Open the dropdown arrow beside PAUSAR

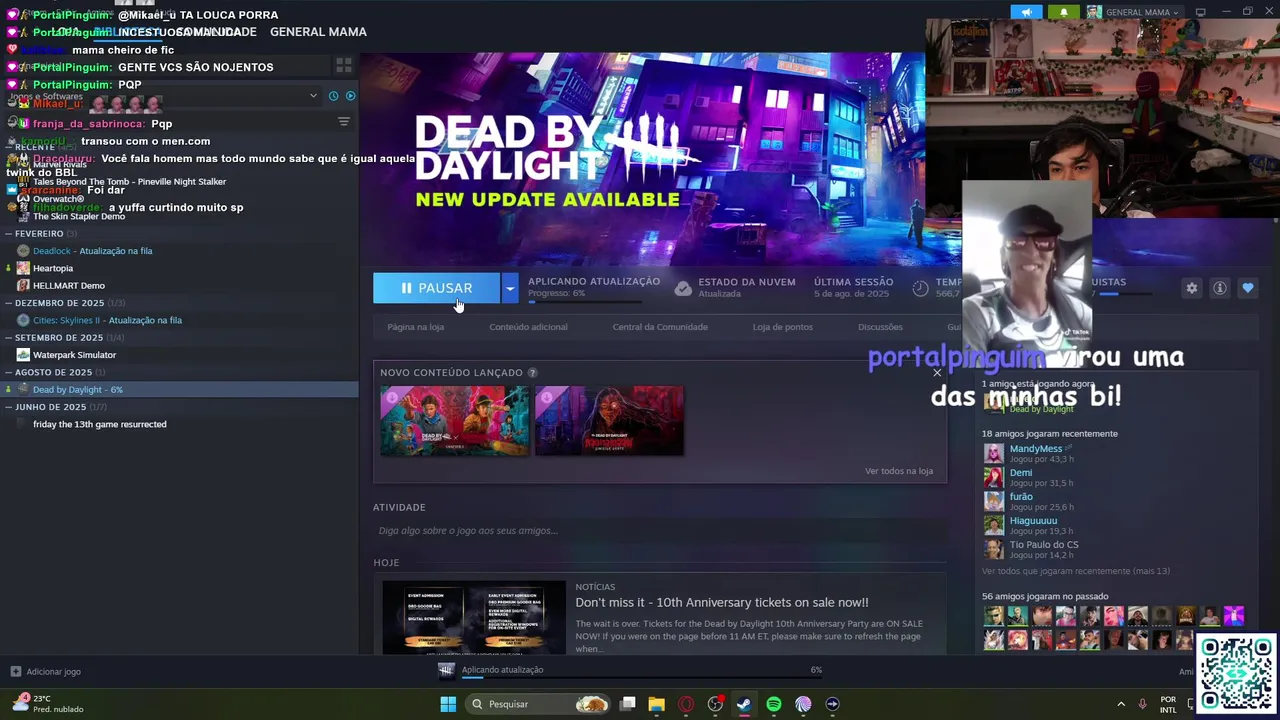tap(510, 288)
